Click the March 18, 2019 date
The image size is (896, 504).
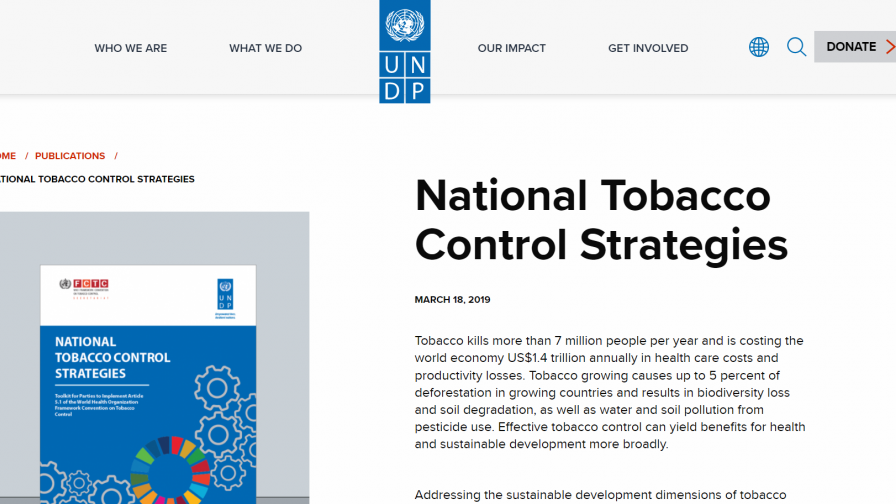(453, 299)
